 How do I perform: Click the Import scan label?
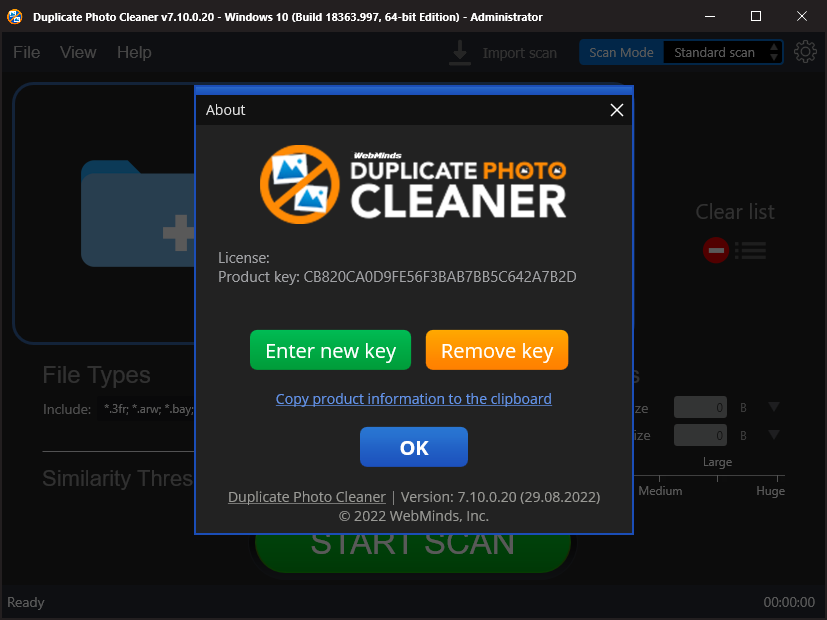(520, 53)
